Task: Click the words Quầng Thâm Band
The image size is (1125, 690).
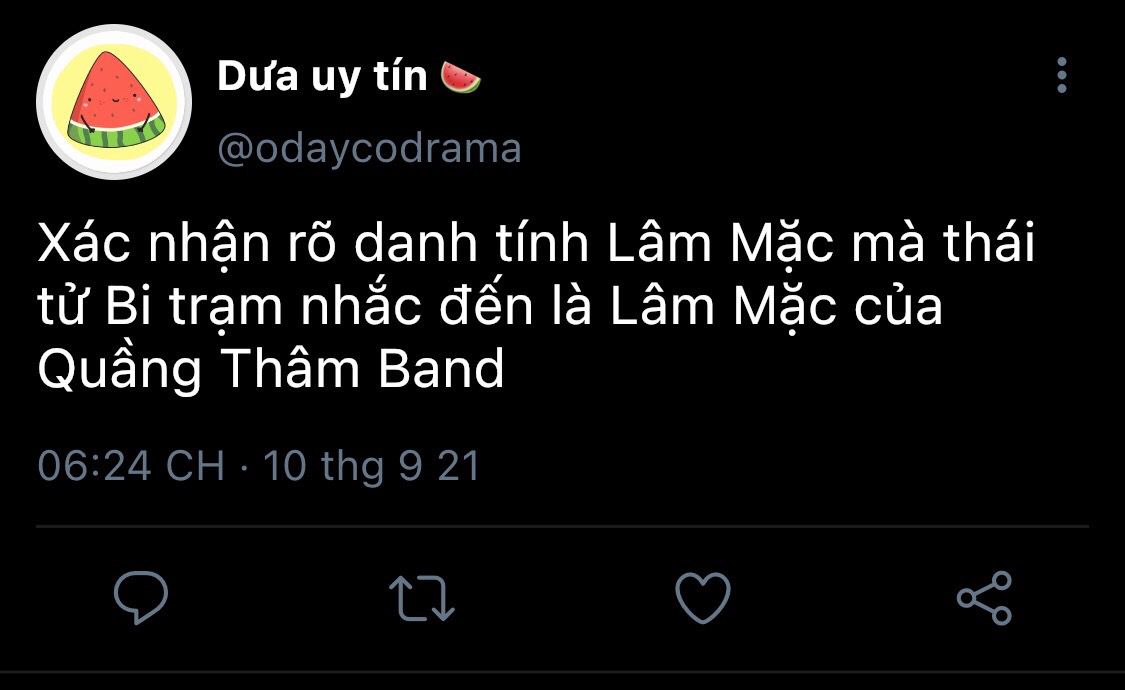Action: (x=271, y=369)
